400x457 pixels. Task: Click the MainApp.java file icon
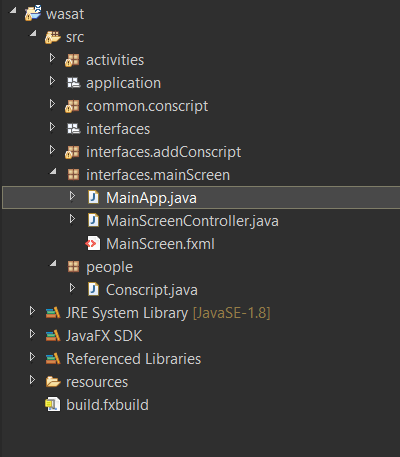click(93, 197)
